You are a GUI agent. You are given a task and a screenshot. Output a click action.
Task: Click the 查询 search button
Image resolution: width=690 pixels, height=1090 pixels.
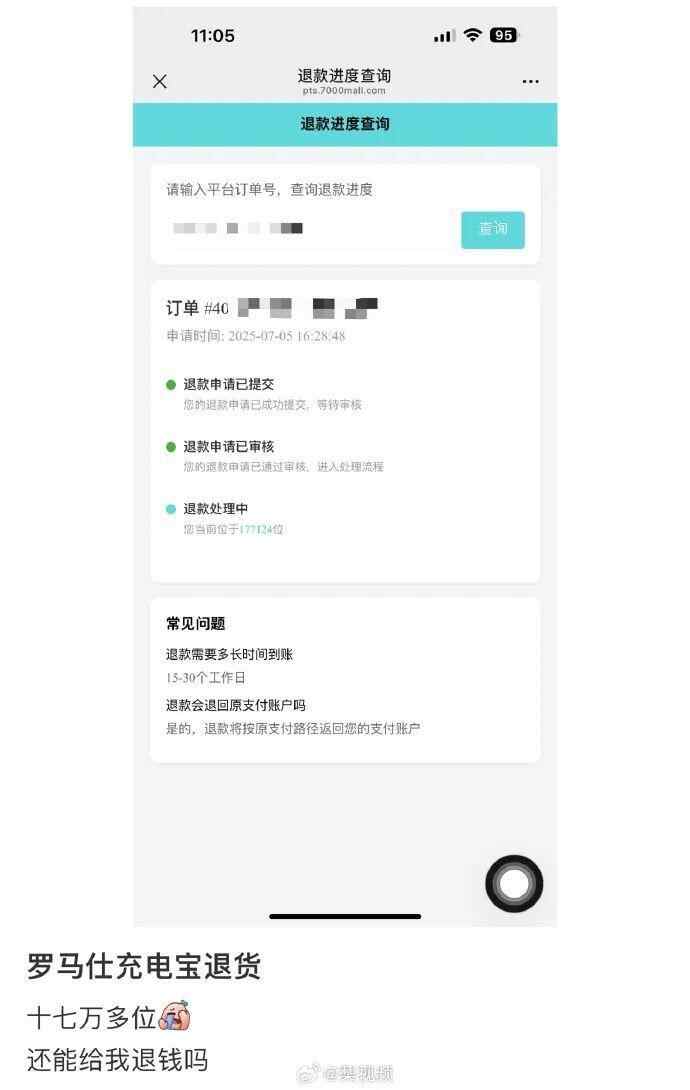[493, 229]
